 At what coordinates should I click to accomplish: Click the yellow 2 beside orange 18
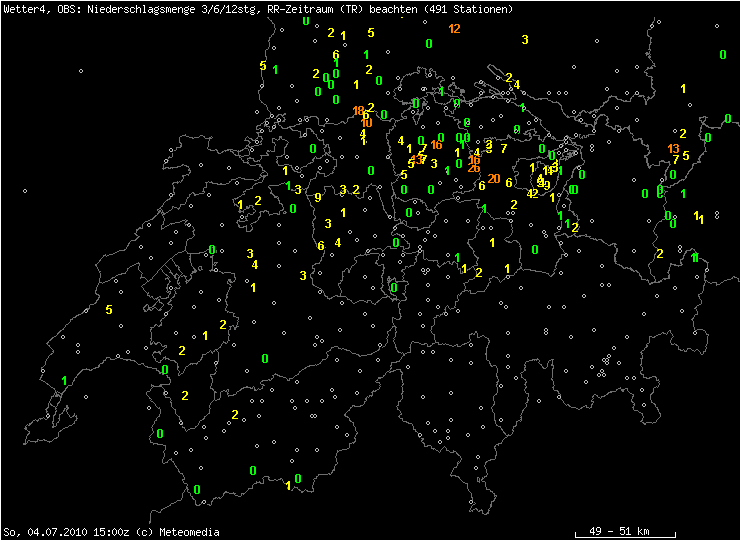[371, 107]
